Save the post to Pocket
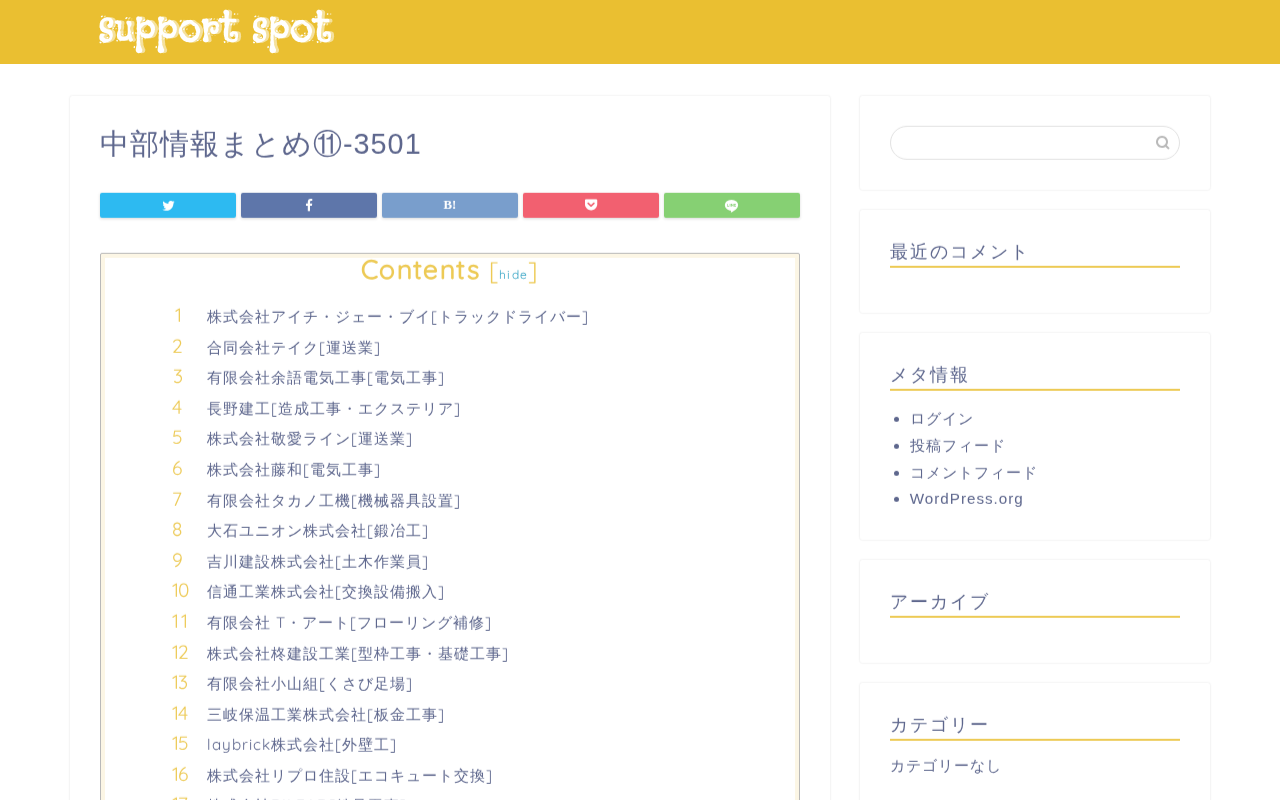Screen dimensions: 1280x800 (x=591, y=205)
